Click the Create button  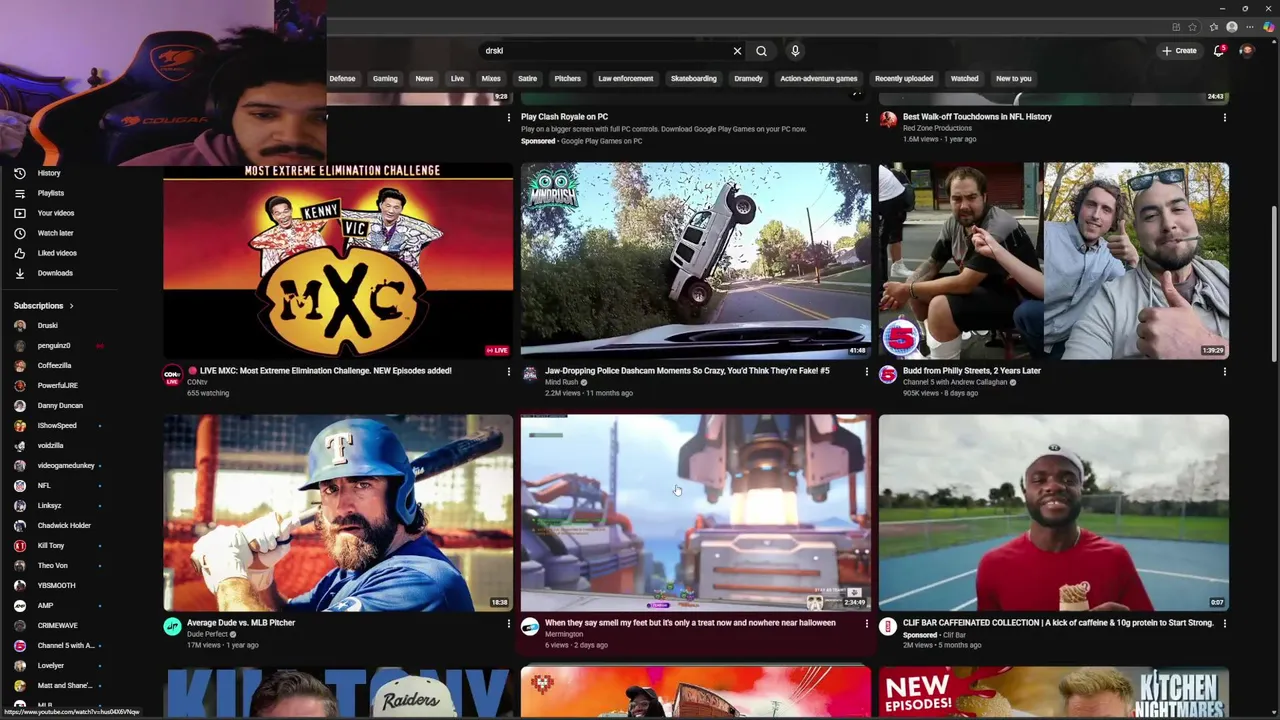(1179, 51)
